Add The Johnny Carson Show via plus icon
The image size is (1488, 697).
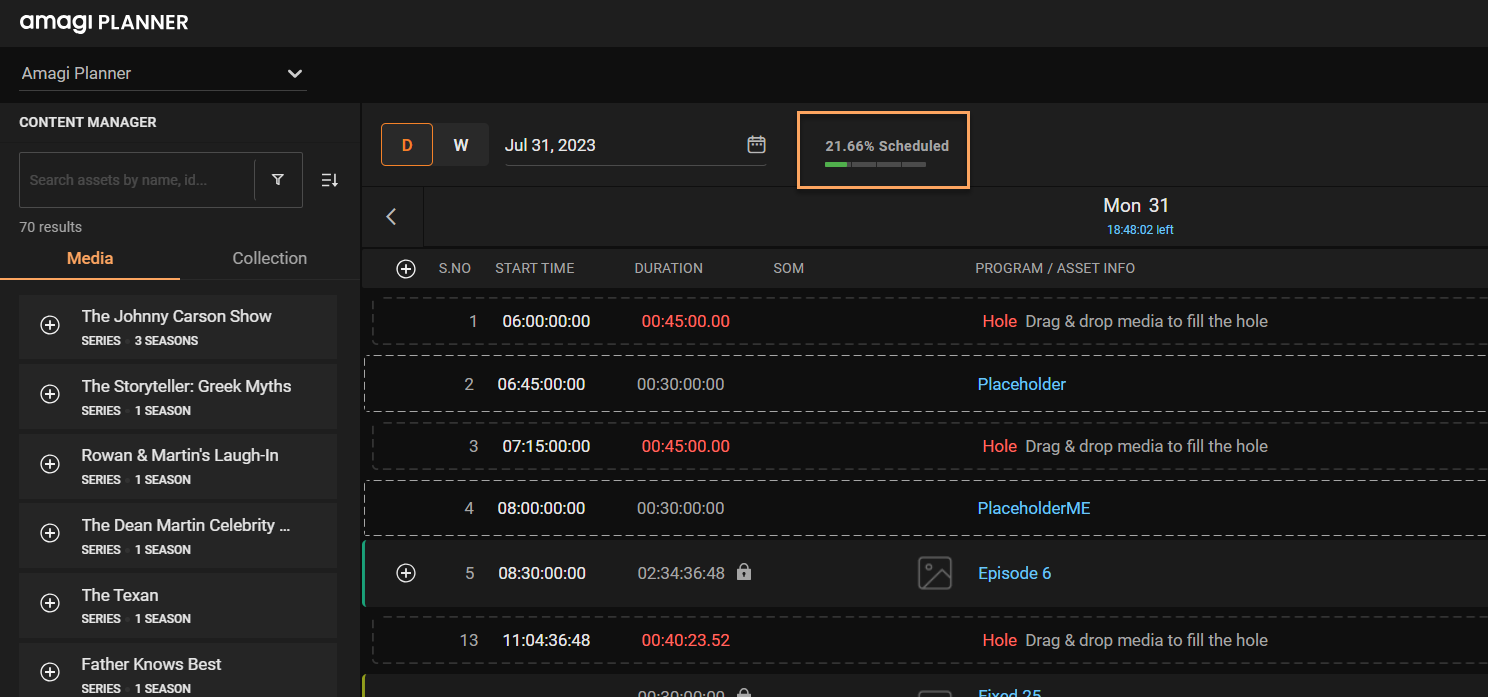pos(50,326)
